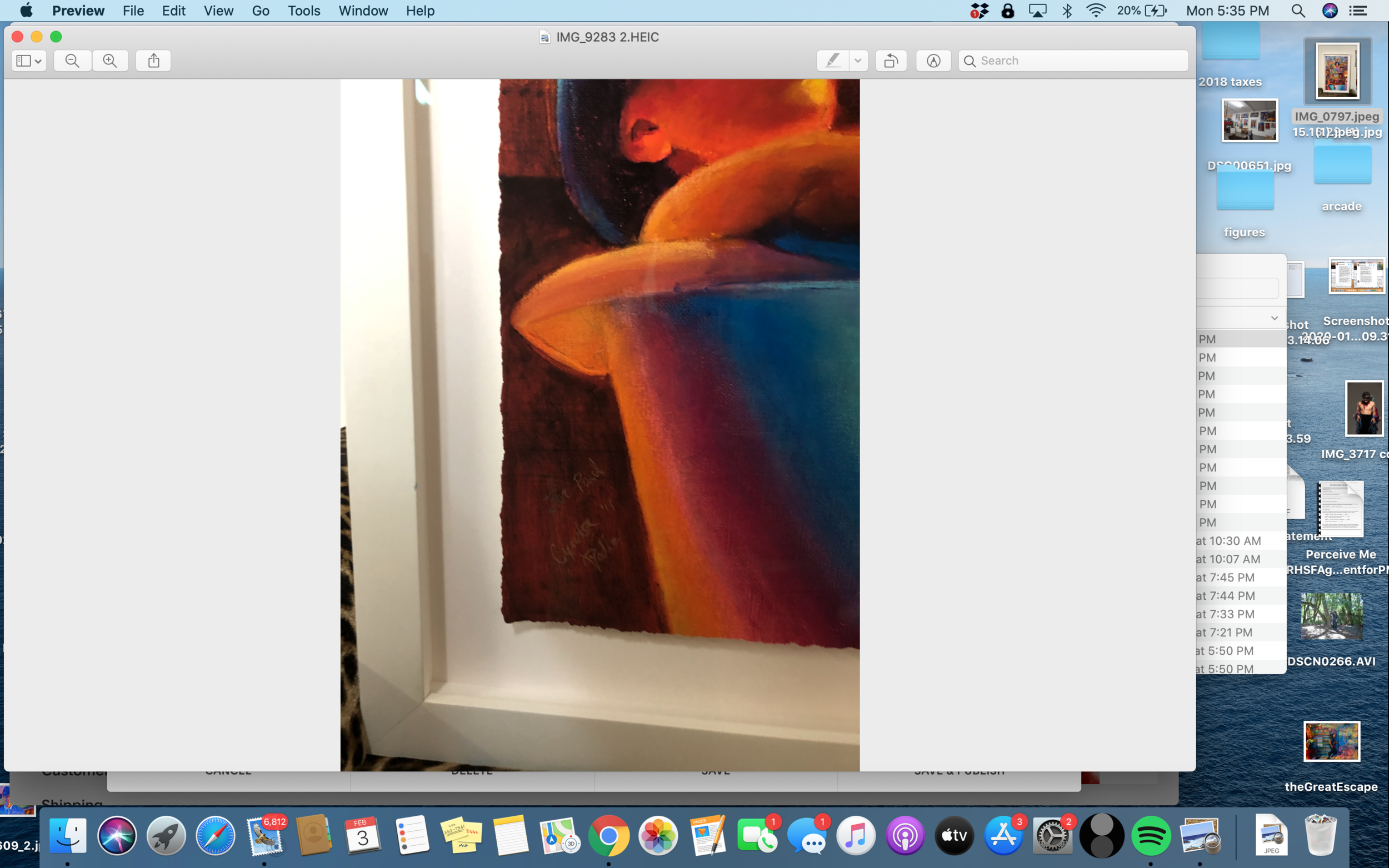Open the Window menu
Image resolution: width=1389 pixels, height=868 pixels.
pos(363,11)
